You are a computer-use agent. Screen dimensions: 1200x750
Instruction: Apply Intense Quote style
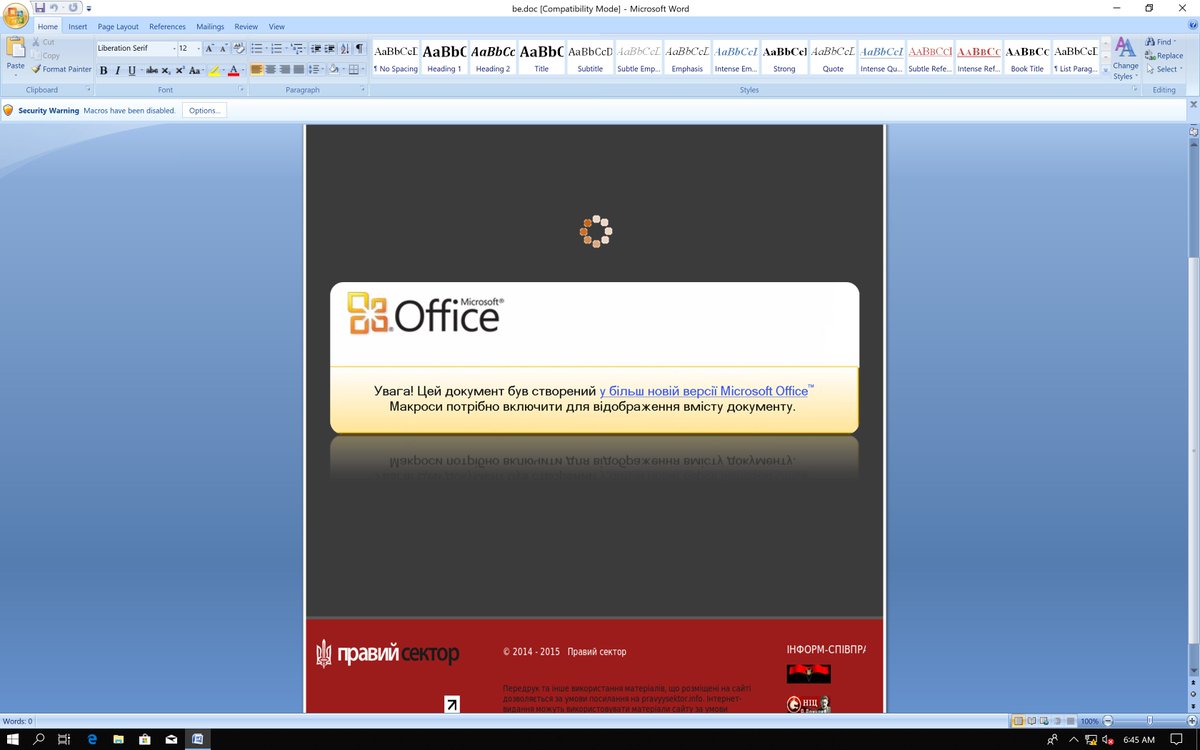pyautogui.click(x=881, y=57)
